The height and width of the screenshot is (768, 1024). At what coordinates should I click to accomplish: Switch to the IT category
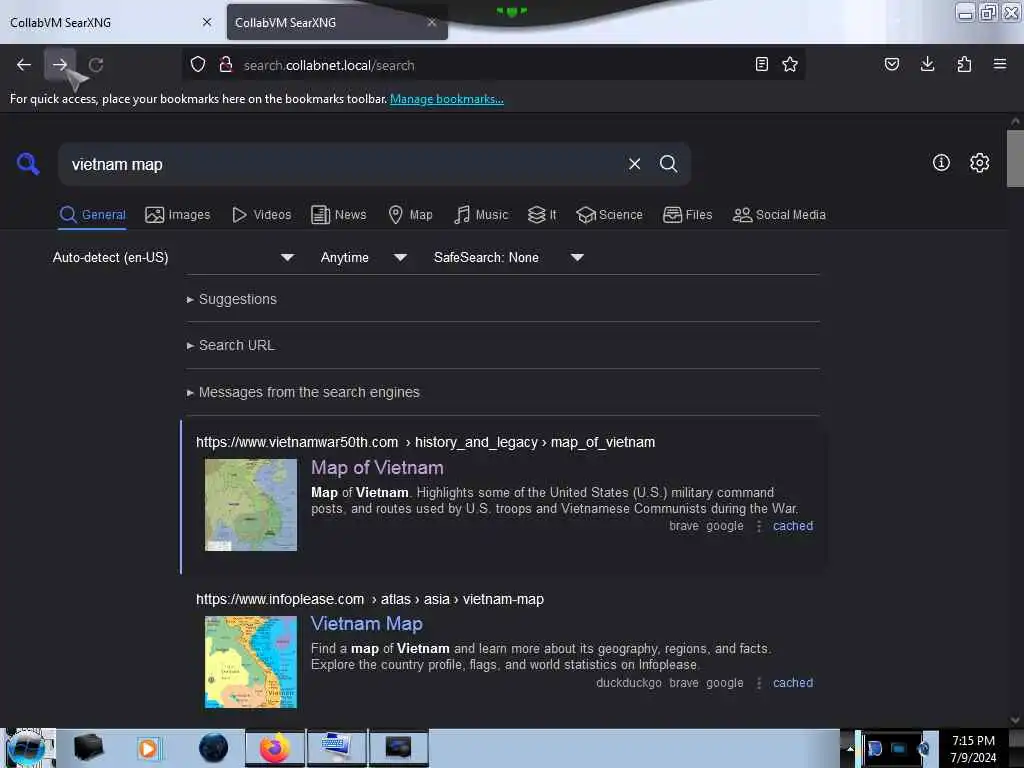(x=542, y=215)
